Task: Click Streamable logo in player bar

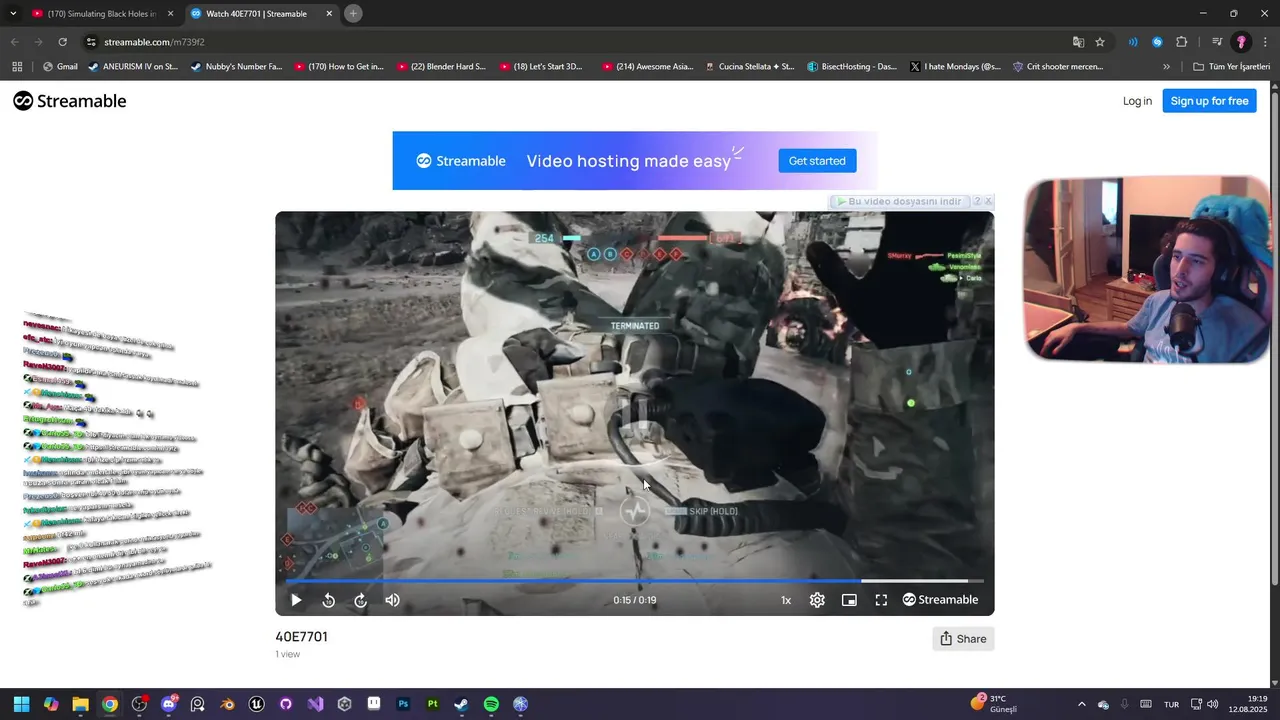Action: [x=940, y=600]
